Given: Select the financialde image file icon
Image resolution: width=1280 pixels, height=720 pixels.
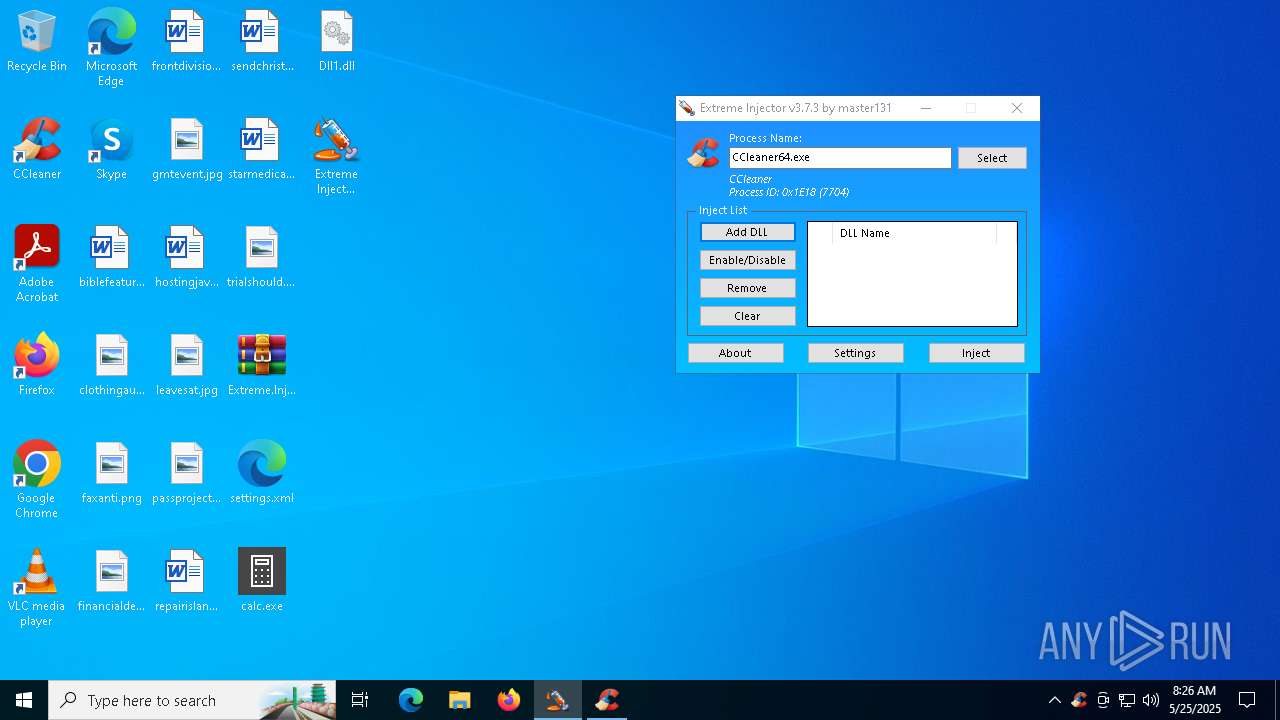Looking at the screenshot, I should pyautogui.click(x=111, y=582).
